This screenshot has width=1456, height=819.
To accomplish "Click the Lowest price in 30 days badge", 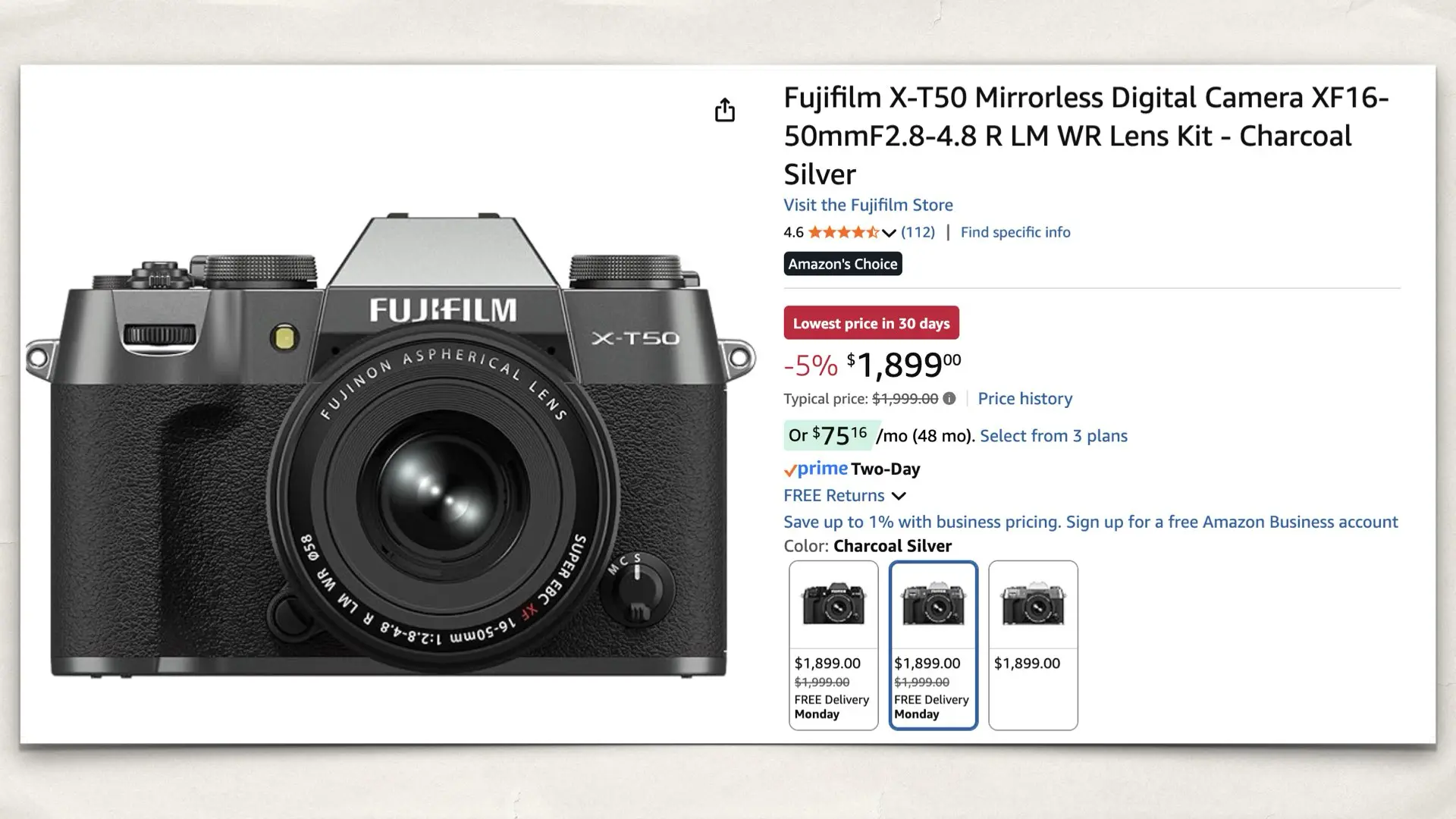I will 871,322.
